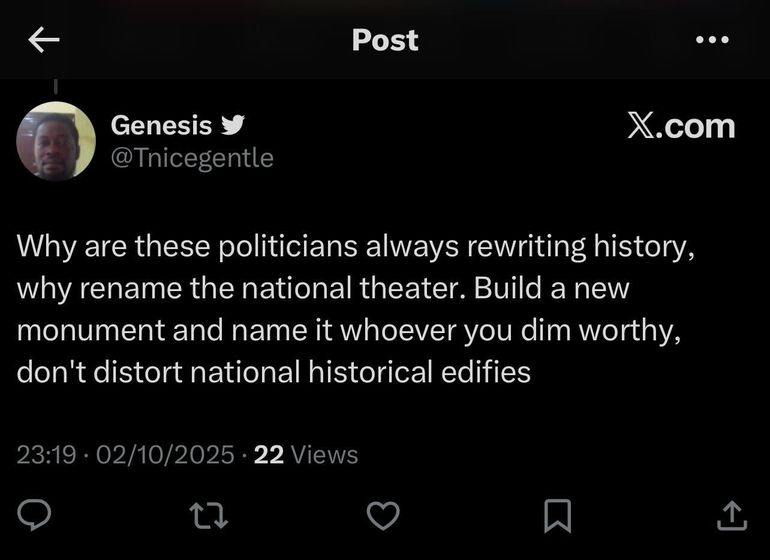This screenshot has height=560, width=770.
Task: Open Genesis's profile picture
Action: pyautogui.click(x=56, y=141)
